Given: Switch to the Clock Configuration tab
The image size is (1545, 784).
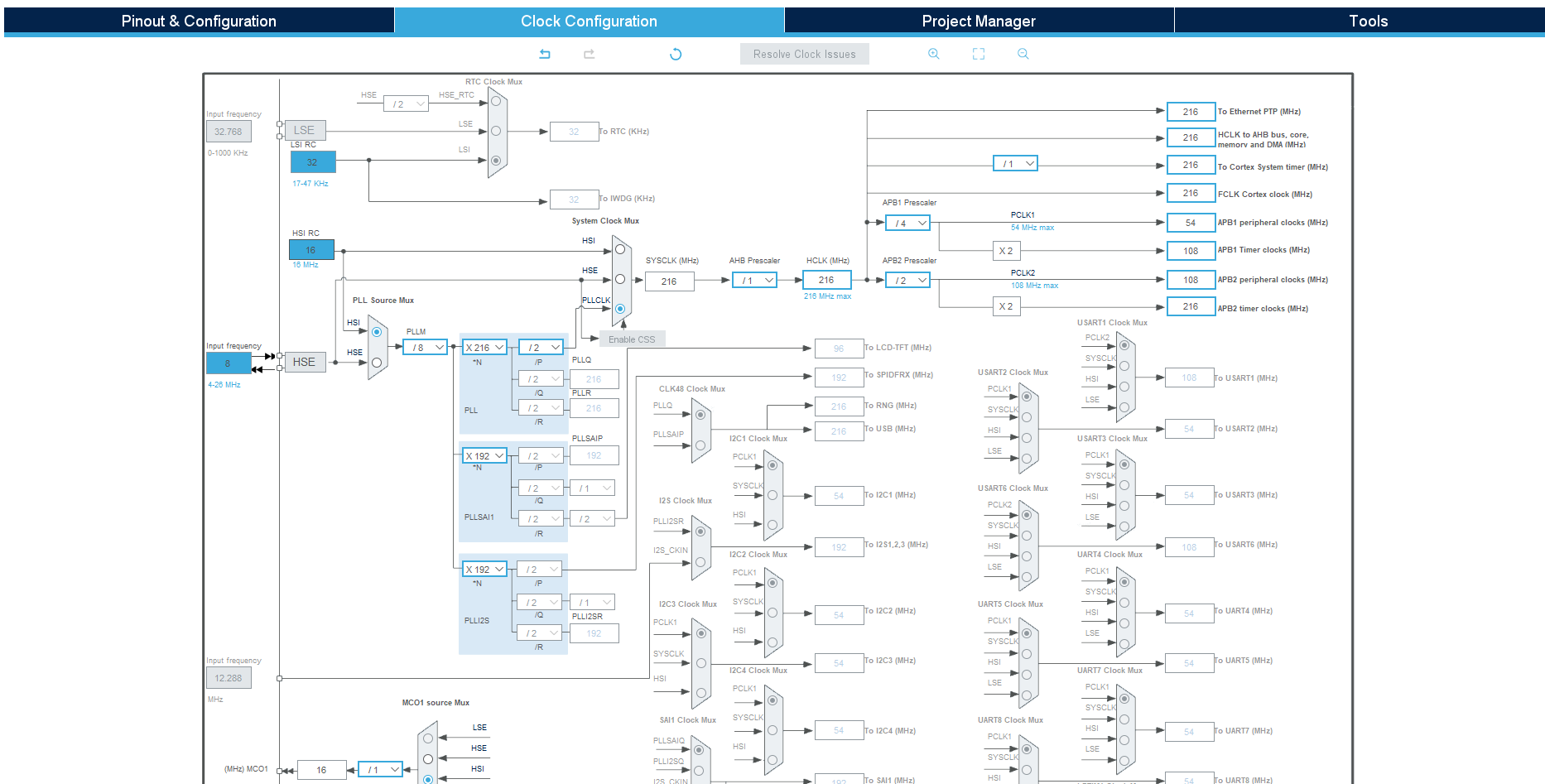Looking at the screenshot, I should pyautogui.click(x=589, y=21).
